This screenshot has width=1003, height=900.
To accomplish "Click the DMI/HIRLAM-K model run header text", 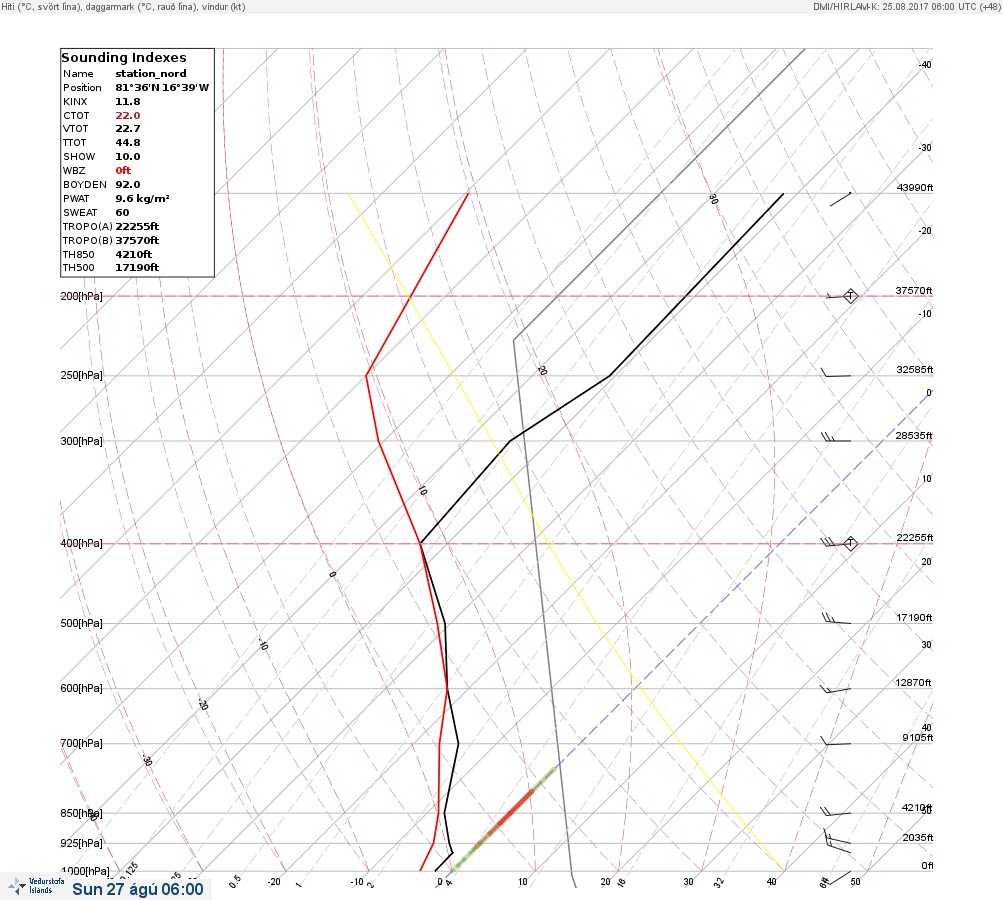I will tap(906, 6).
